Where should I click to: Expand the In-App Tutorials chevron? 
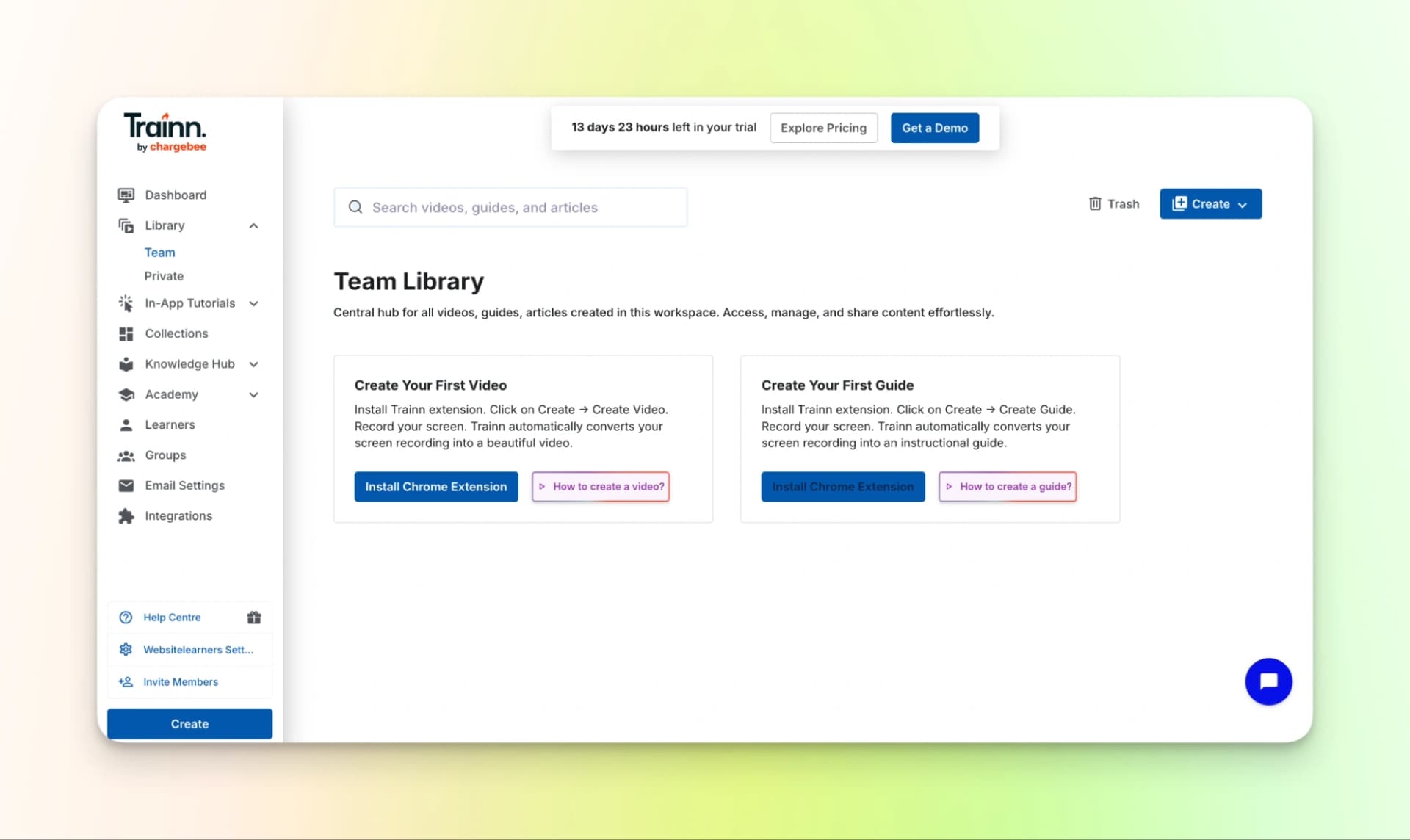pyautogui.click(x=253, y=303)
